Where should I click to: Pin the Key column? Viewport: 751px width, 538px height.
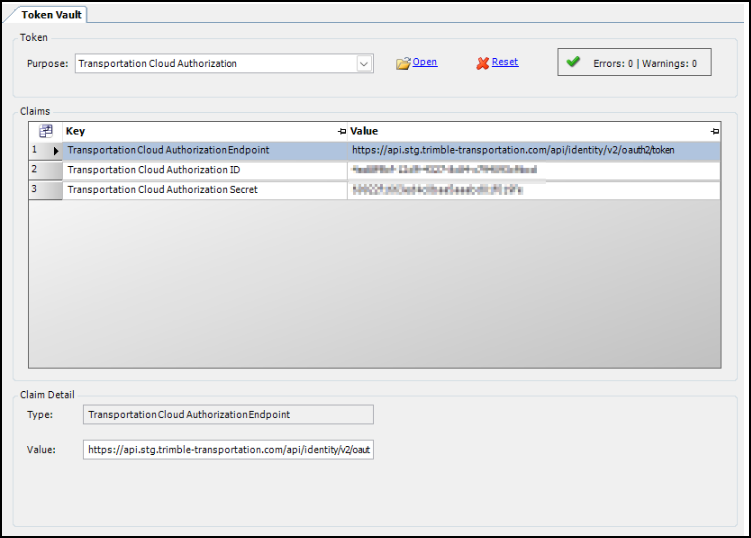[x=341, y=131]
